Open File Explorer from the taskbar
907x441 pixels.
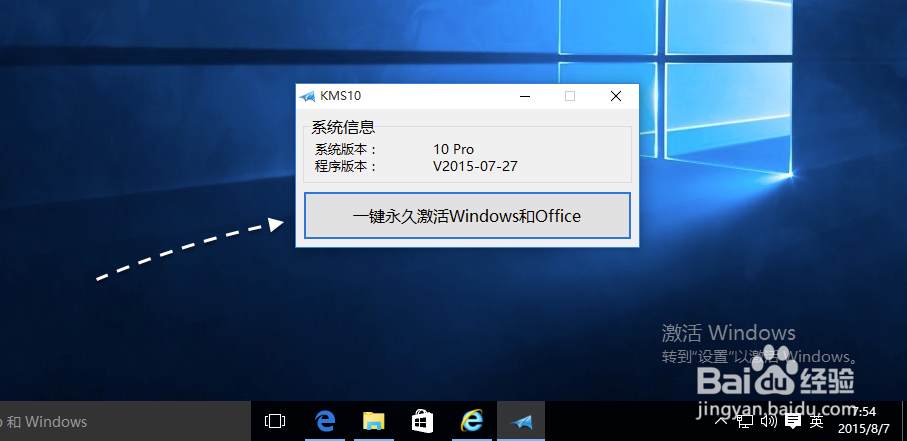374,421
